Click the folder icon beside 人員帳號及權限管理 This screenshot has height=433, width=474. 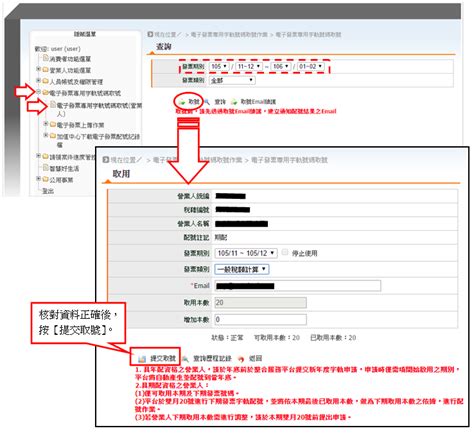(45, 81)
